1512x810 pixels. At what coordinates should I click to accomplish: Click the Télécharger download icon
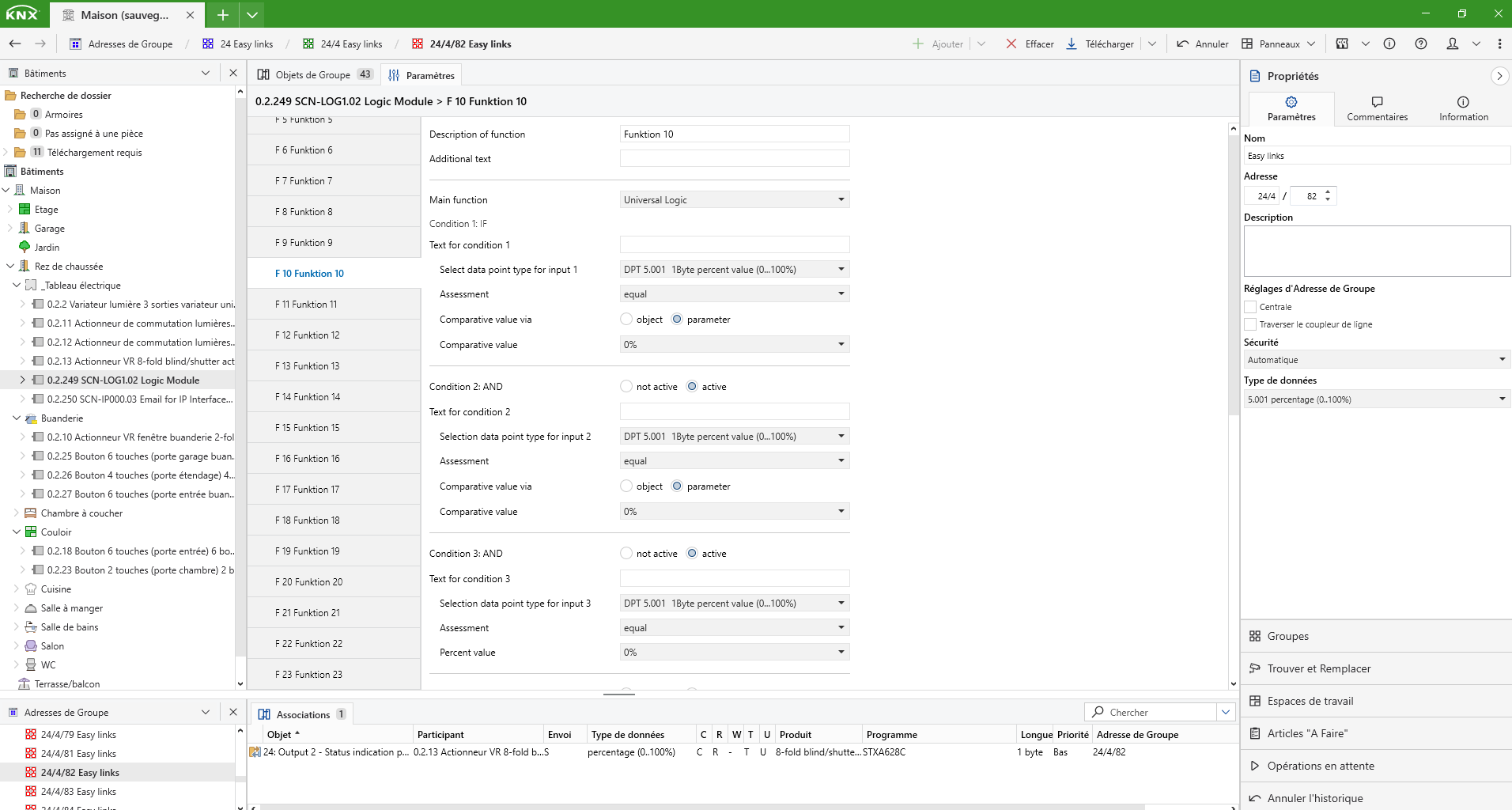[x=1072, y=44]
